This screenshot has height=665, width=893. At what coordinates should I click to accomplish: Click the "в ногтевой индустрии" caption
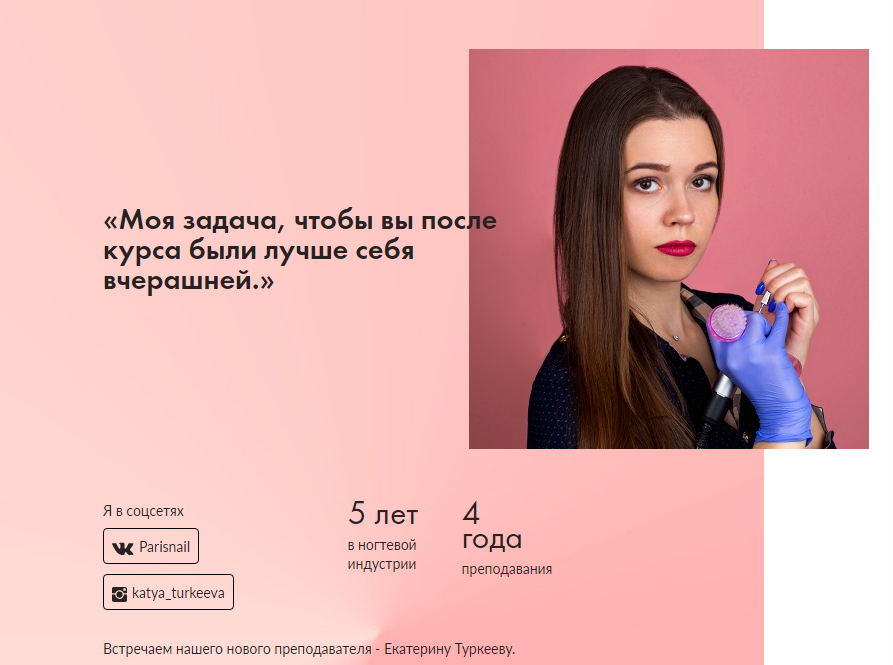[x=382, y=555]
